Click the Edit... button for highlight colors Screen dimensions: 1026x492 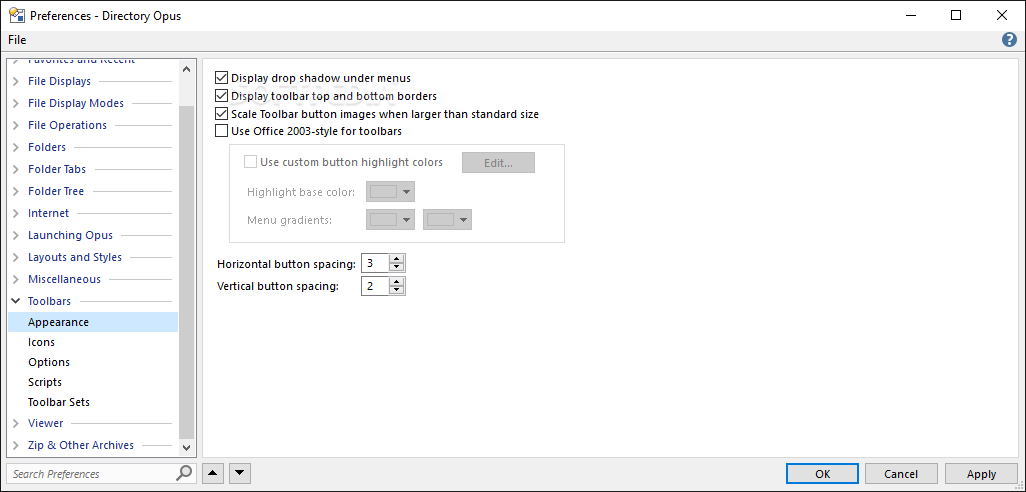[x=499, y=163]
